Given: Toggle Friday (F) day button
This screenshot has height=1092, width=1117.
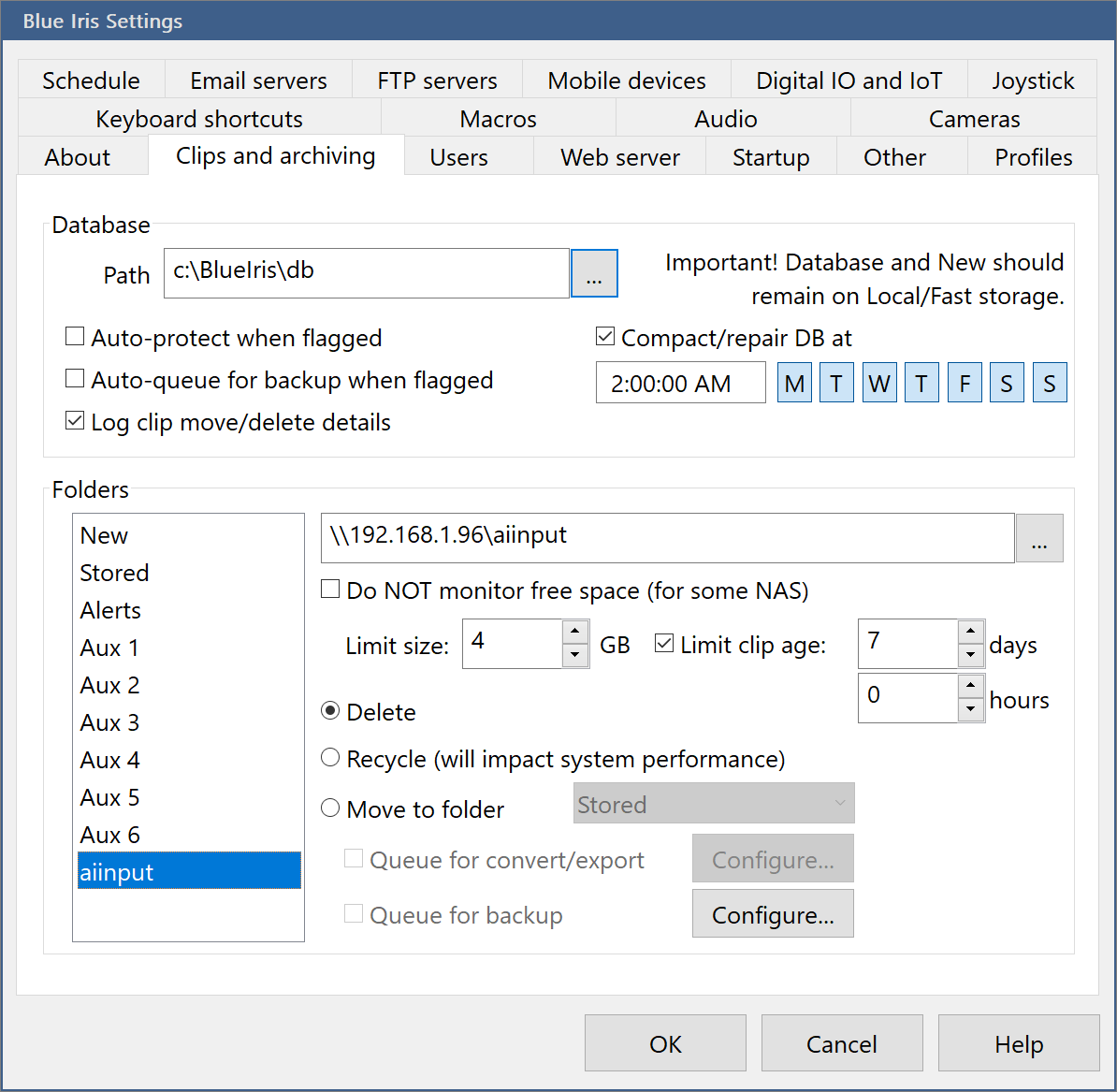Looking at the screenshot, I should (965, 383).
